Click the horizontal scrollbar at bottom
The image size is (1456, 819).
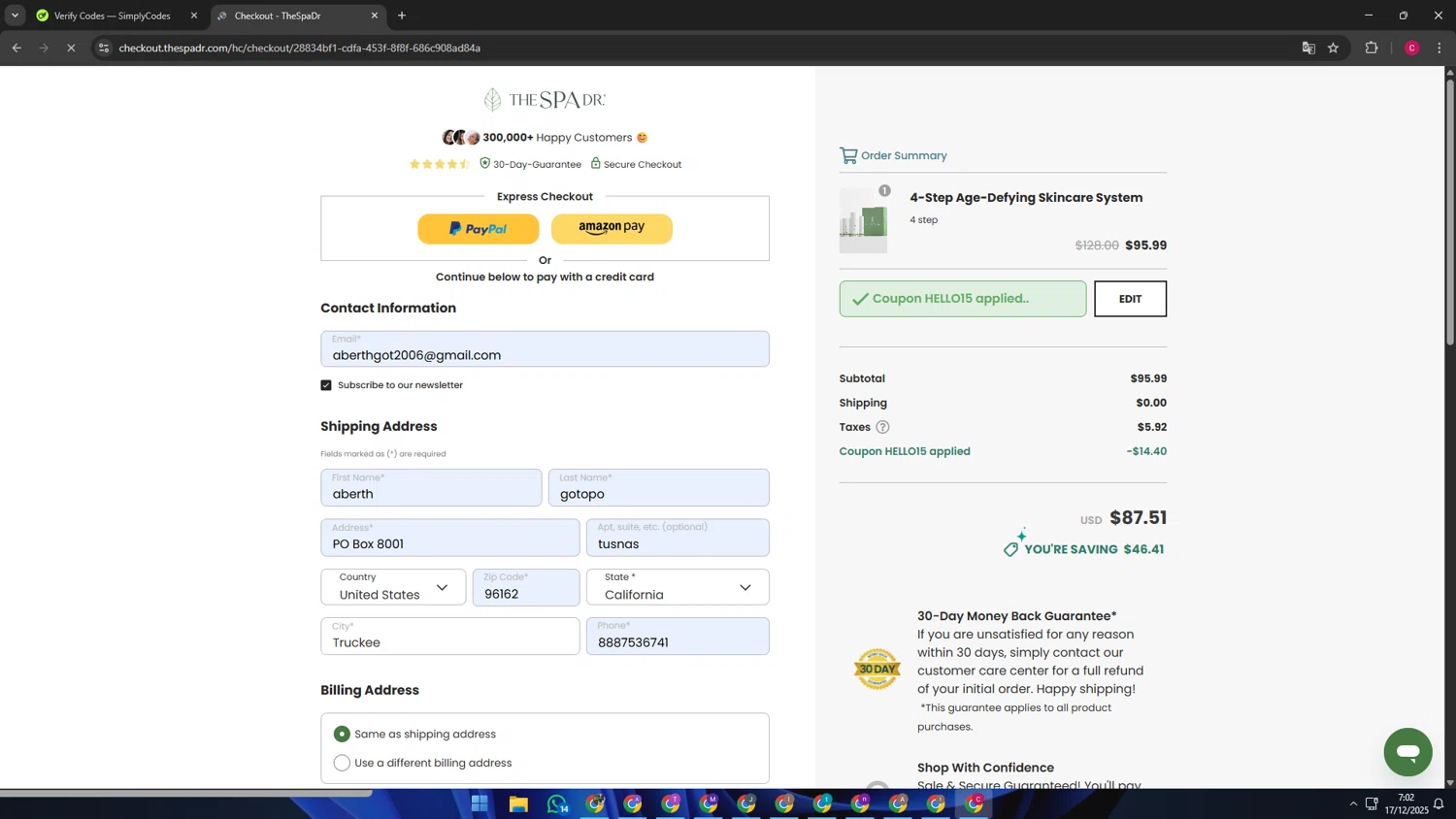pyautogui.click(x=185, y=793)
